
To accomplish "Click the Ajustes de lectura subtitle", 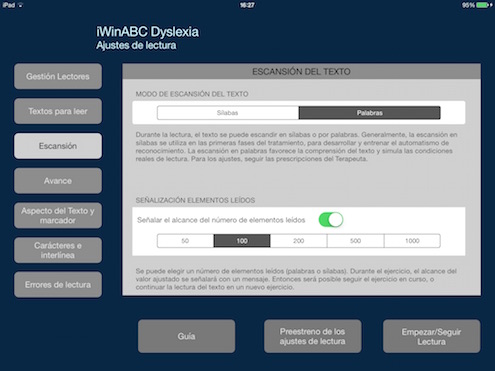I will [x=136, y=45].
